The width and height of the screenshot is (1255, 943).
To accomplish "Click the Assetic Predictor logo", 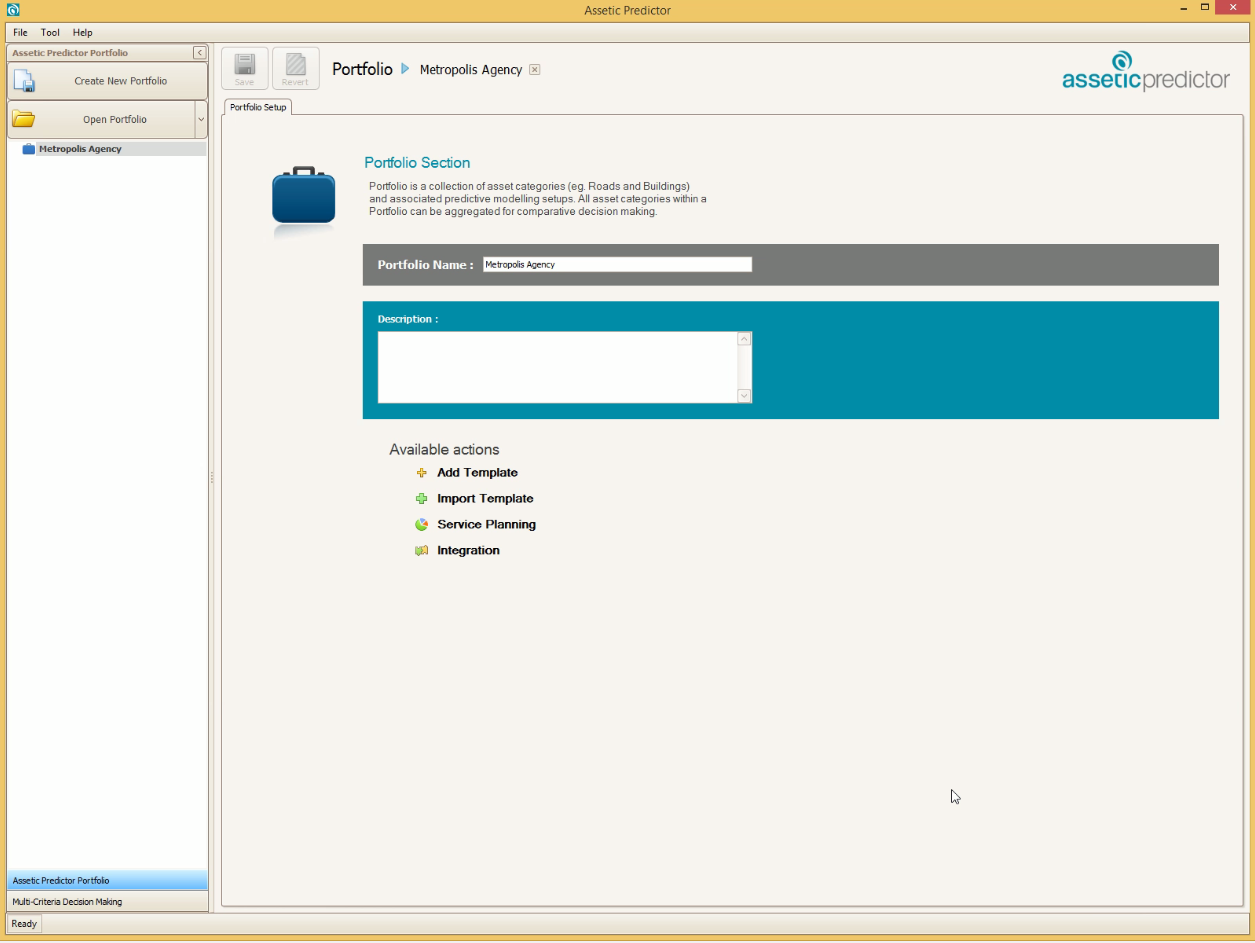I will 1145,71.
